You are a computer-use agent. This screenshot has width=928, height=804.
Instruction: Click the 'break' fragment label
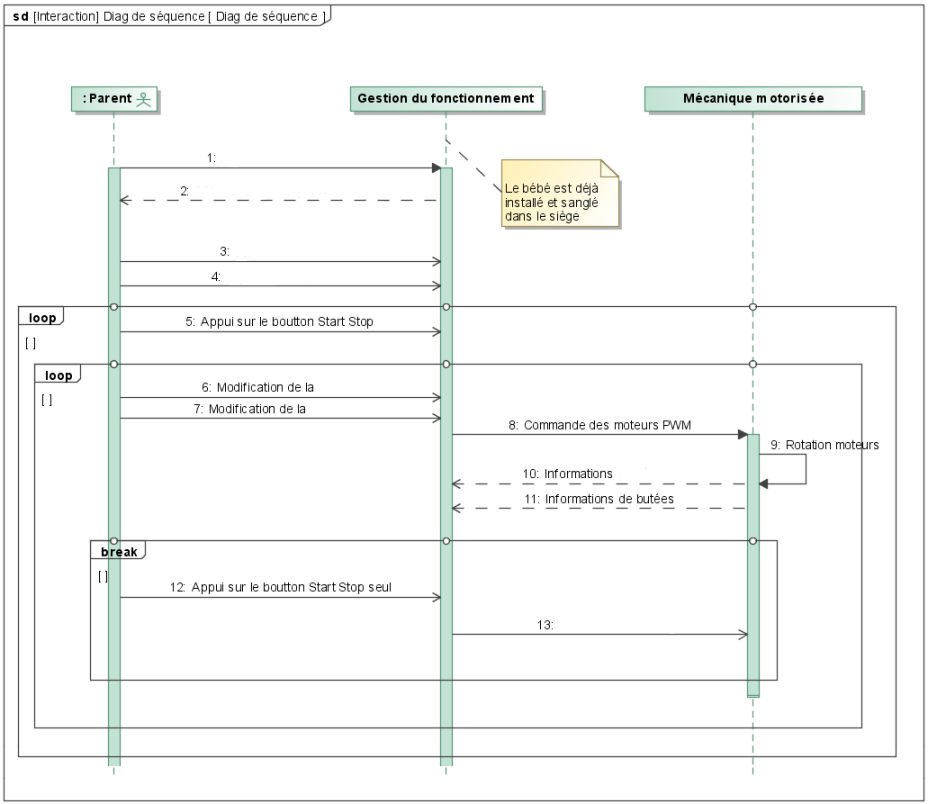click(x=118, y=551)
